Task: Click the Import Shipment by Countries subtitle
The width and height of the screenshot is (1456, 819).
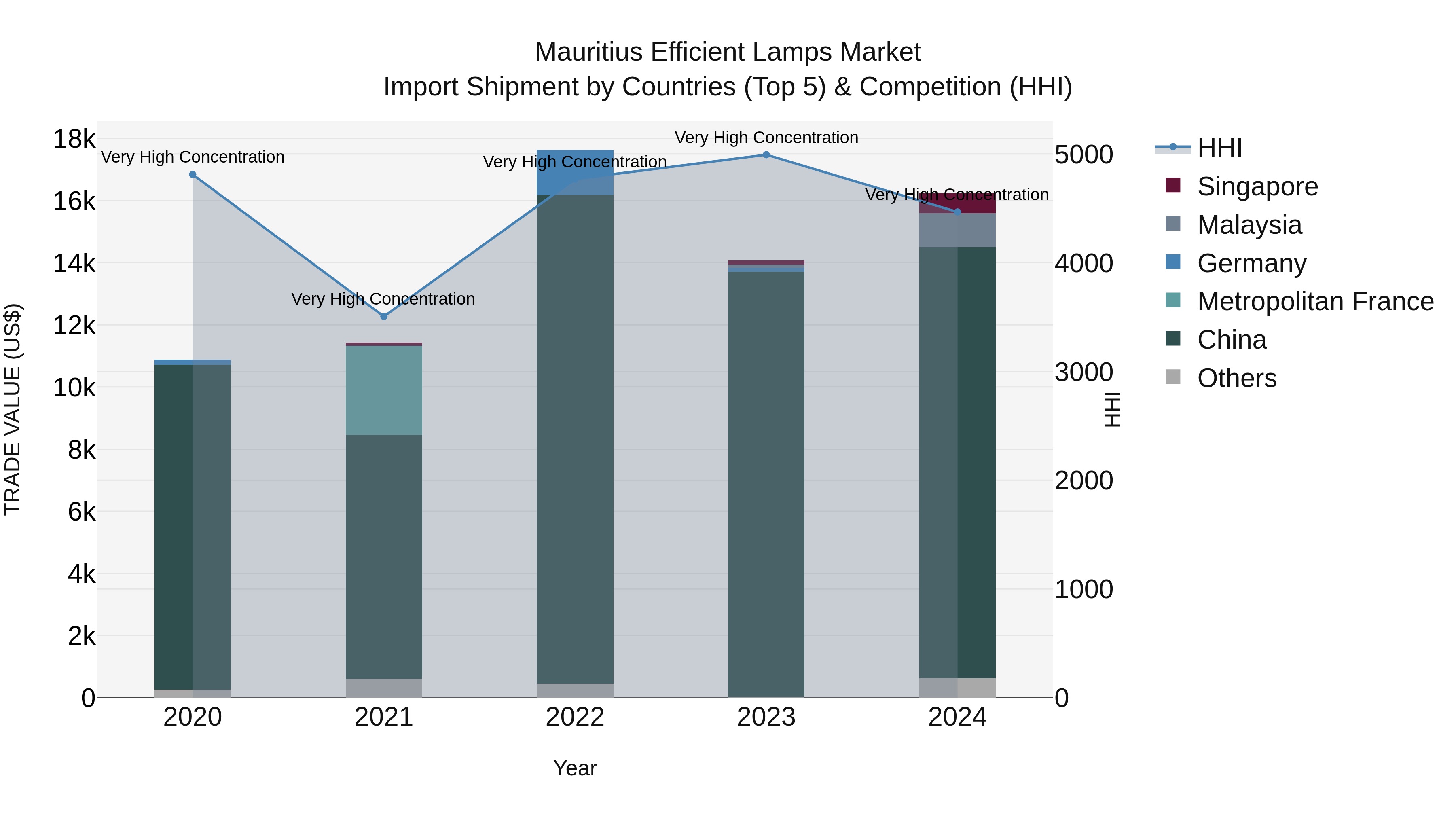Action: [x=728, y=87]
